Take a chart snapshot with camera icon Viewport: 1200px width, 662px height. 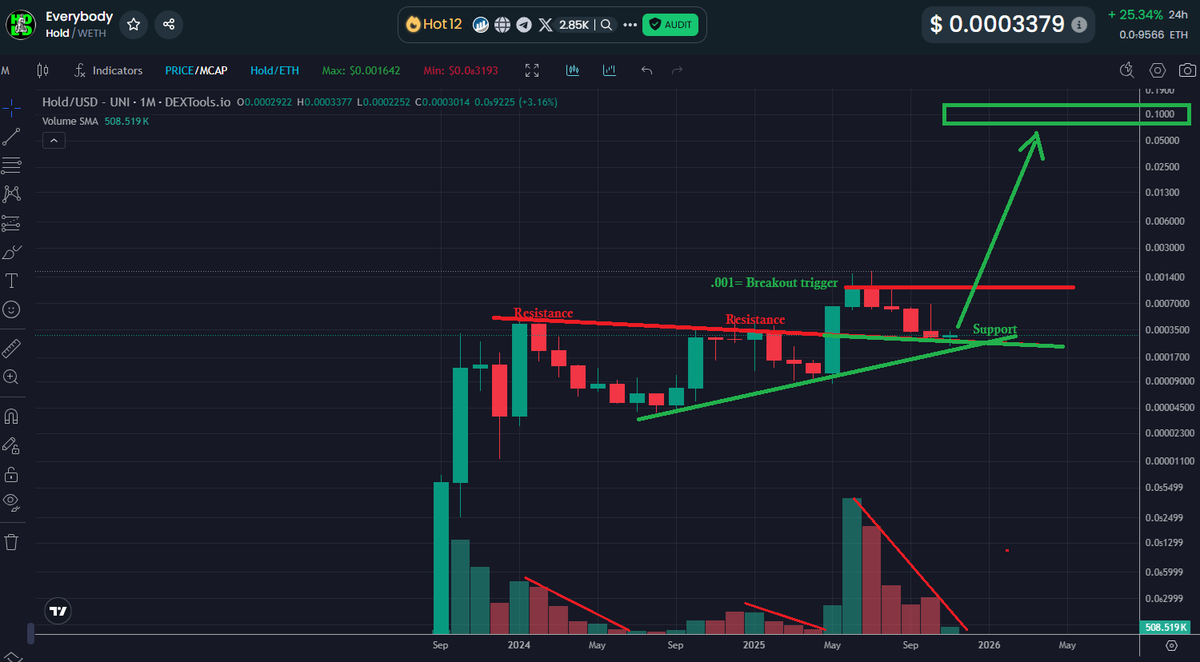tap(1187, 70)
